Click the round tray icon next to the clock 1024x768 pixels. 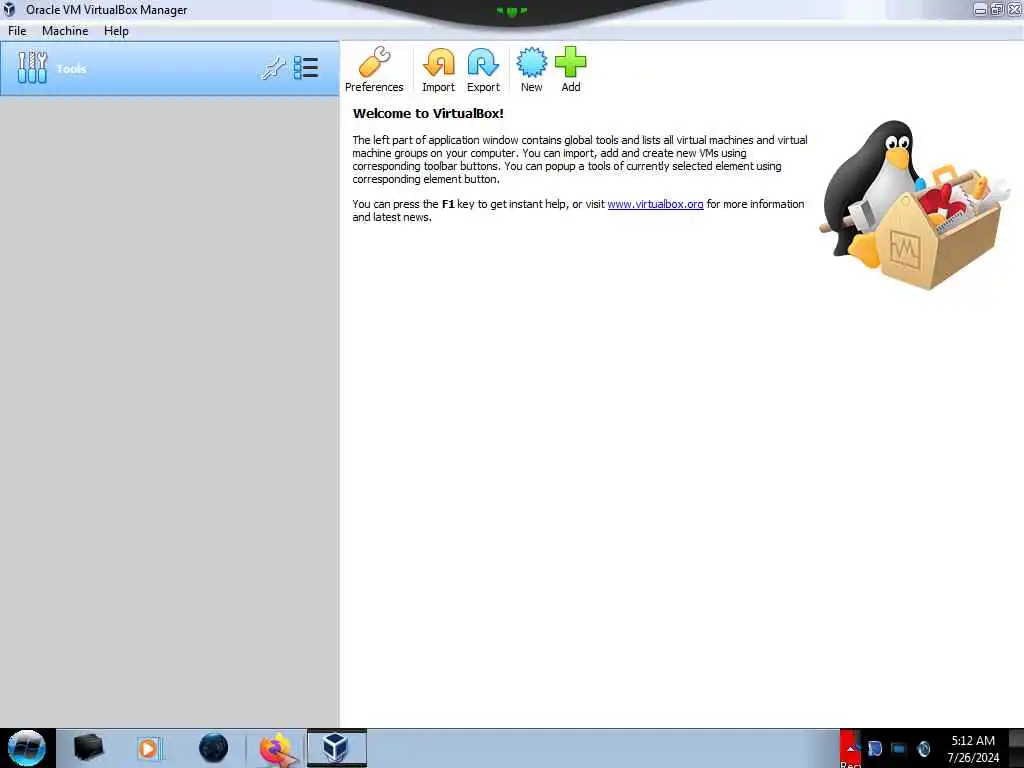pos(923,749)
